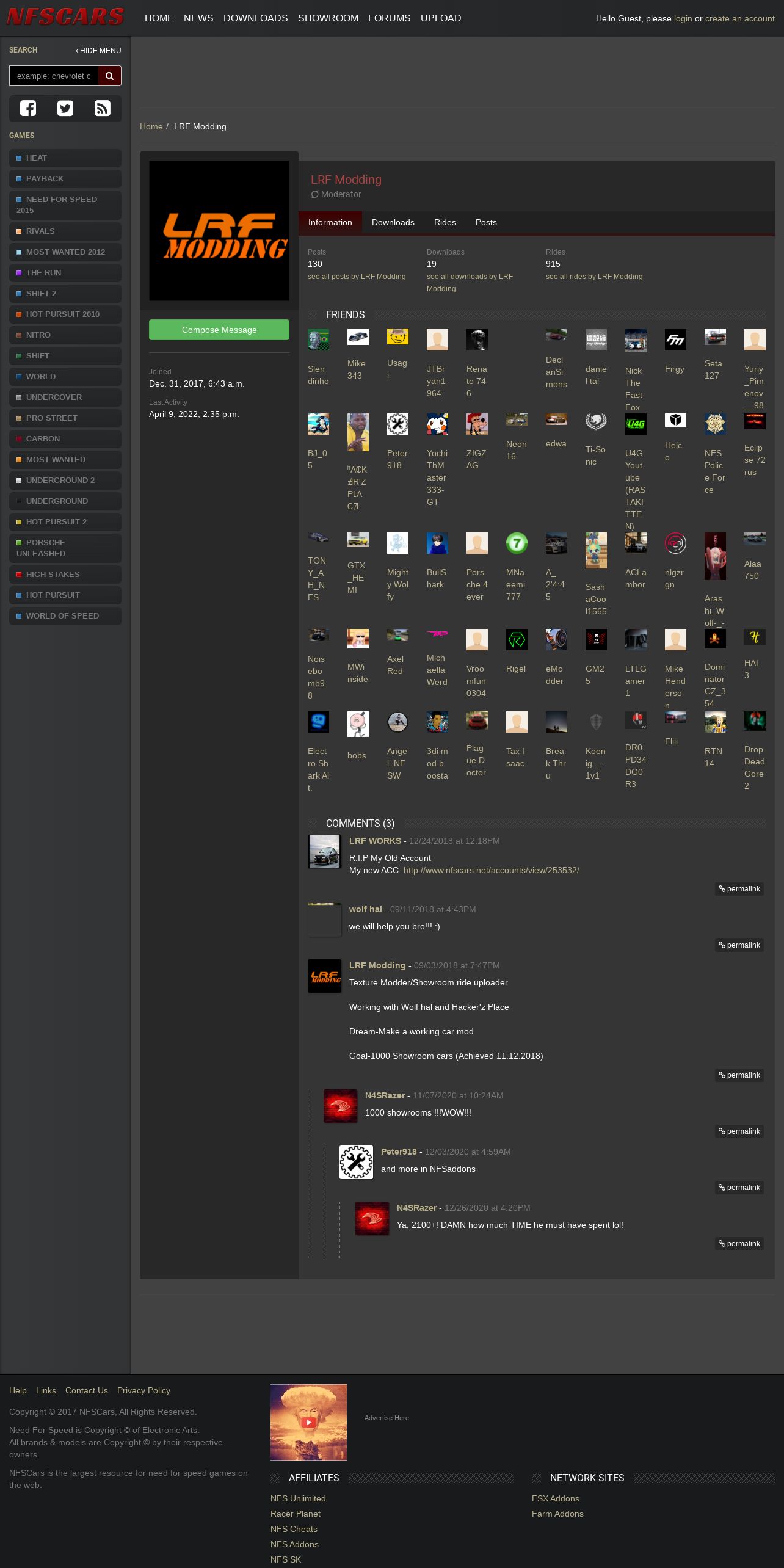The image size is (784, 1568).
Task: Click permalink under Peter918's reply
Action: click(739, 1188)
